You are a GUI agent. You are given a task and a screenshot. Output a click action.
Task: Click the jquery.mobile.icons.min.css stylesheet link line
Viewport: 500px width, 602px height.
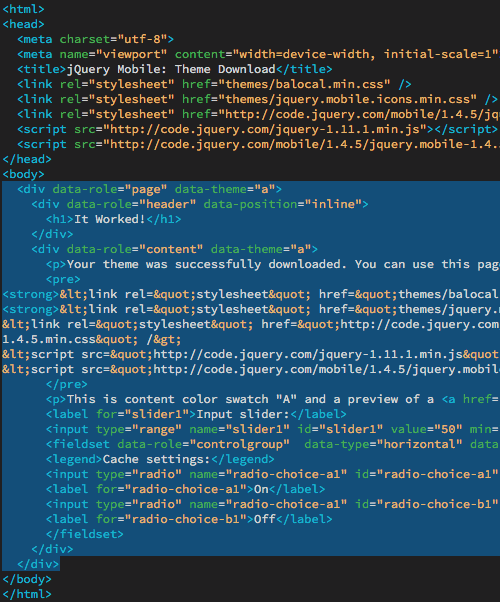click(x=257, y=99)
